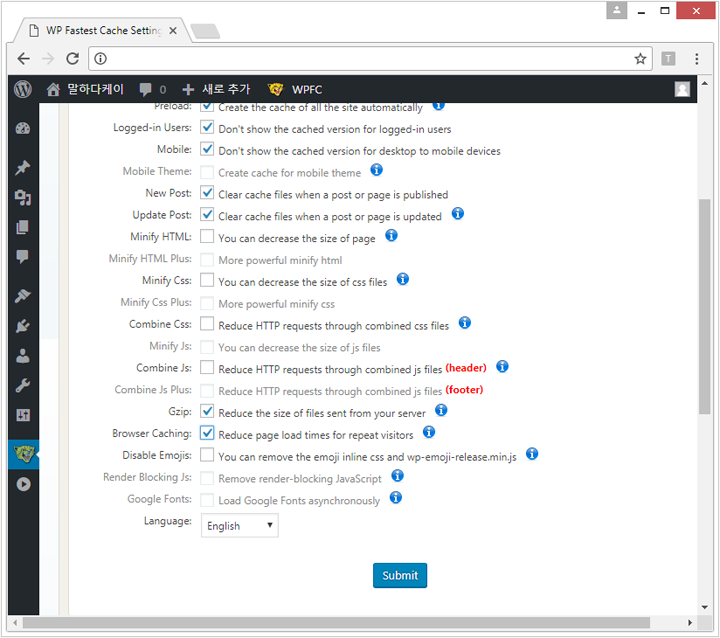The width and height of the screenshot is (720, 638).
Task: Open the Plugins sidebar icon
Action: (23, 325)
